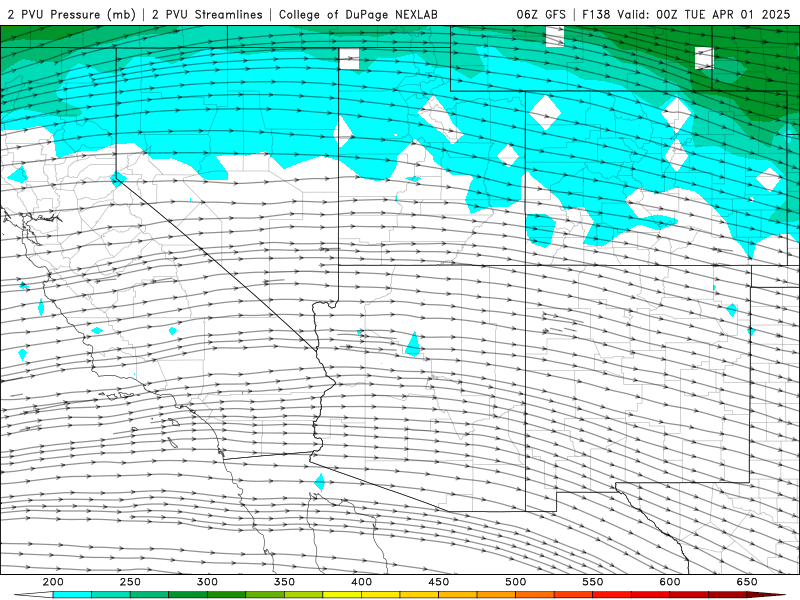The height and width of the screenshot is (600, 800).
Task: Click the 300 label on the color bar
Action: pos(207,582)
